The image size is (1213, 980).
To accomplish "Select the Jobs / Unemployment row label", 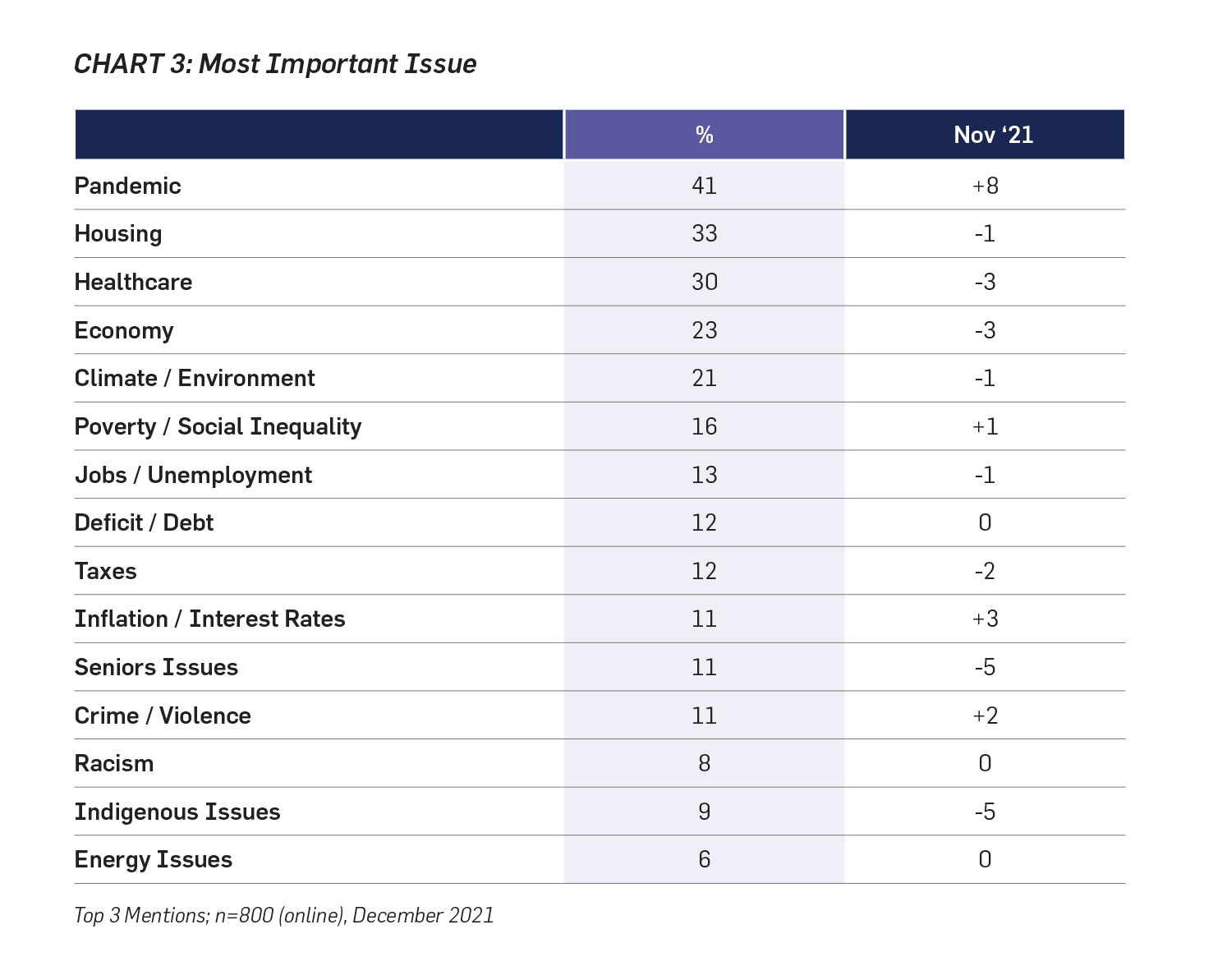I will (x=193, y=476).
